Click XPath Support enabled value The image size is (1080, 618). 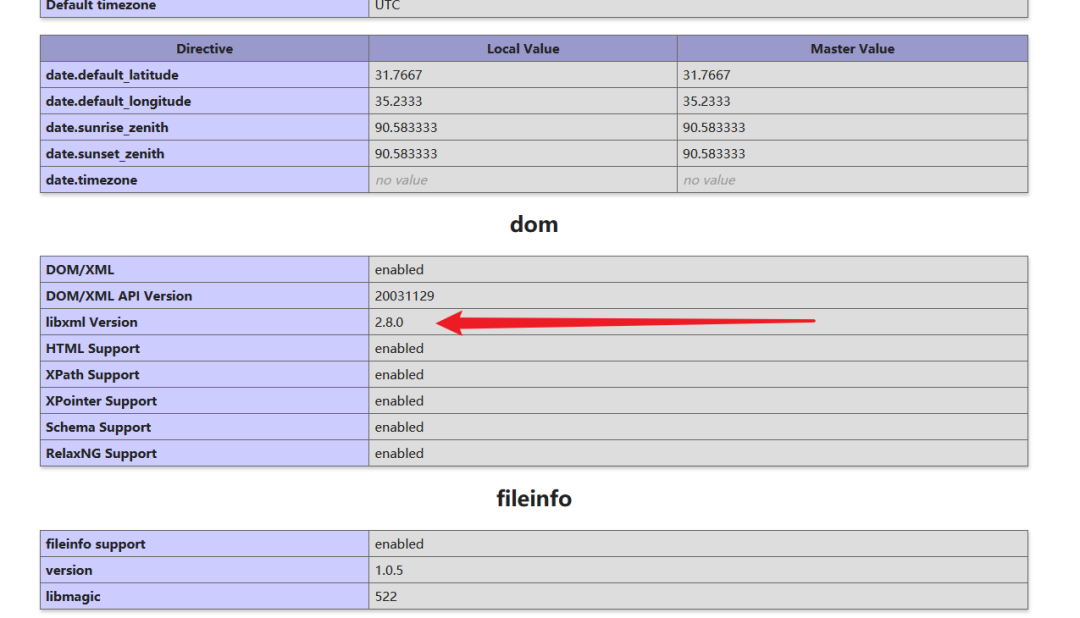[x=399, y=375]
